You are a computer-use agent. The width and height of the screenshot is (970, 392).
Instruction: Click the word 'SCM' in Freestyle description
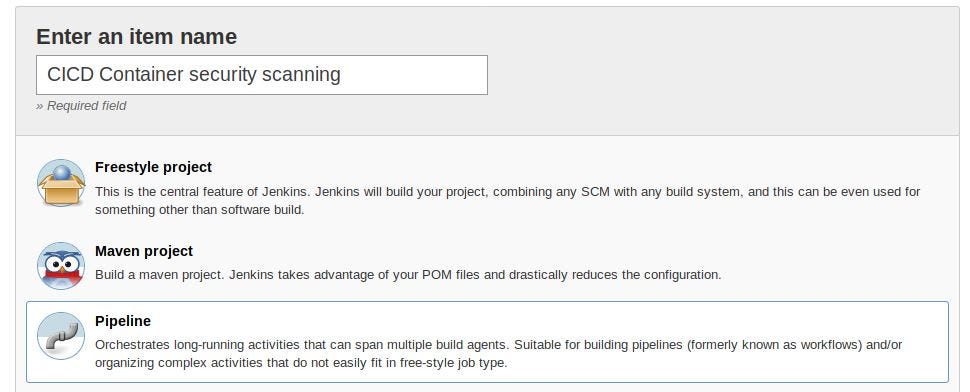594,192
